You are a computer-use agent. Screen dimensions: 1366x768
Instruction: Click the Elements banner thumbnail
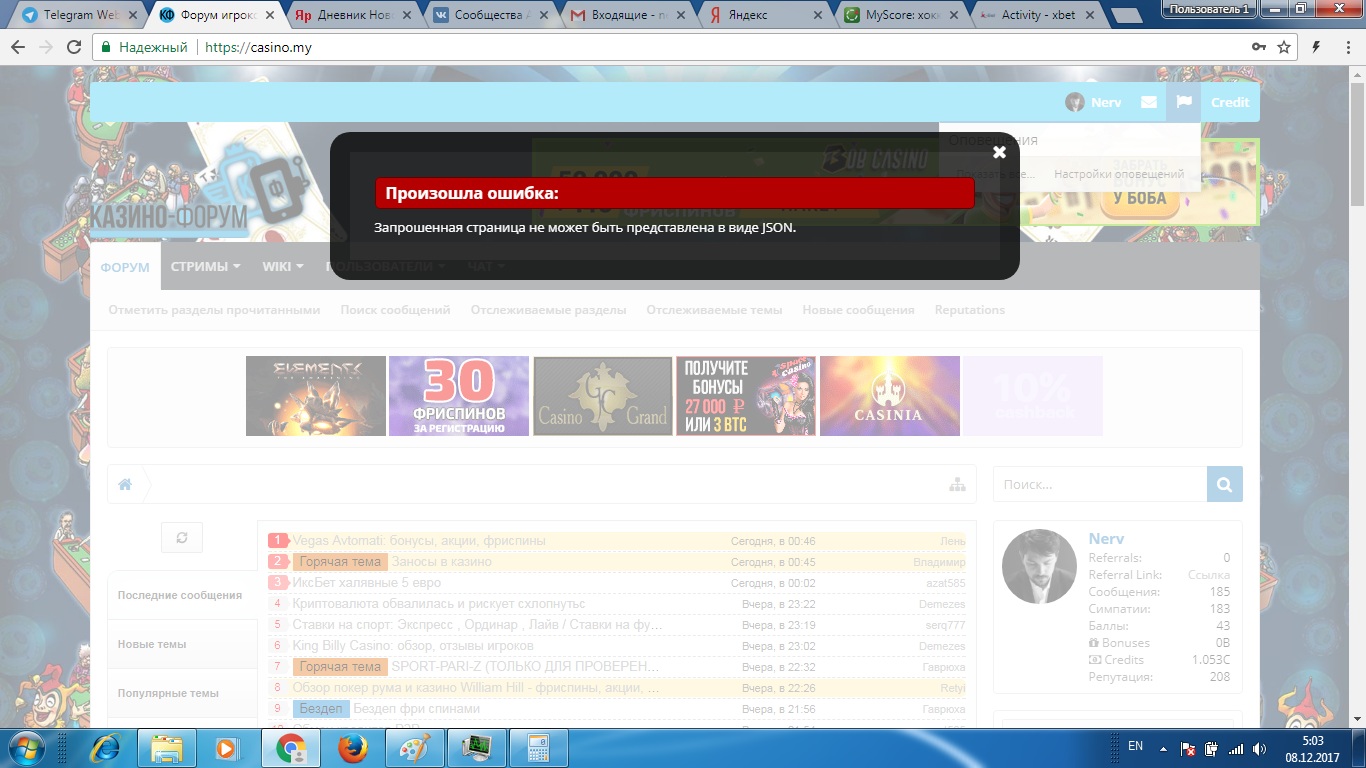click(316, 396)
